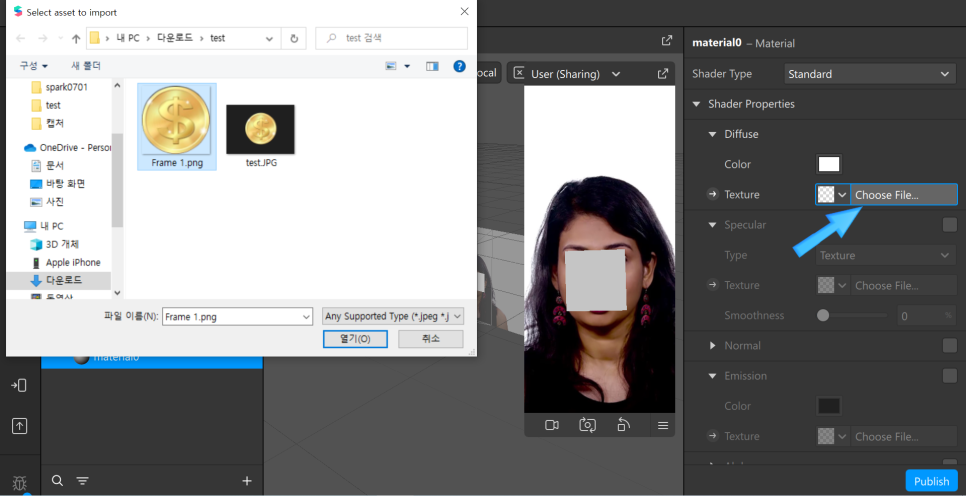Pop out the viewport at top right

point(667,41)
